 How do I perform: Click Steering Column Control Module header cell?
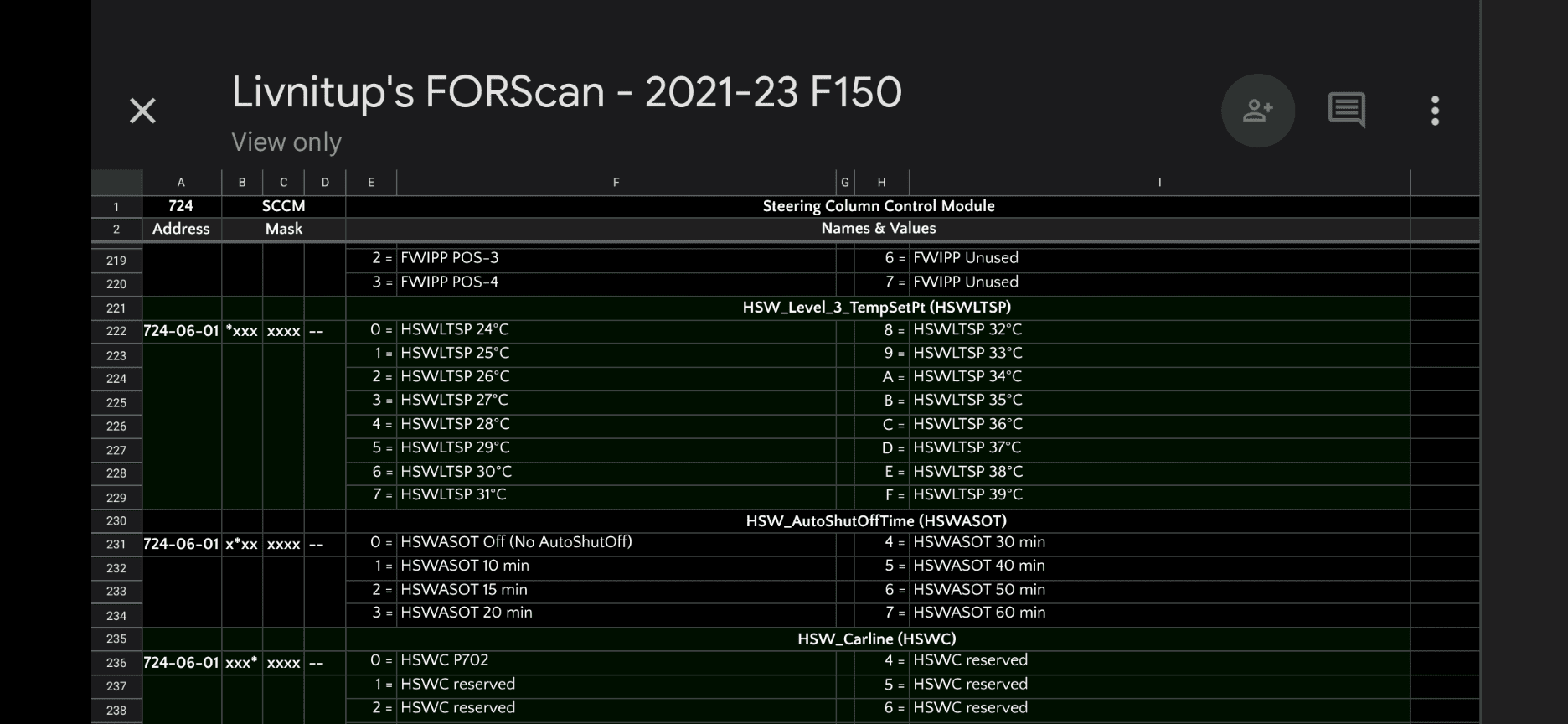tap(879, 206)
